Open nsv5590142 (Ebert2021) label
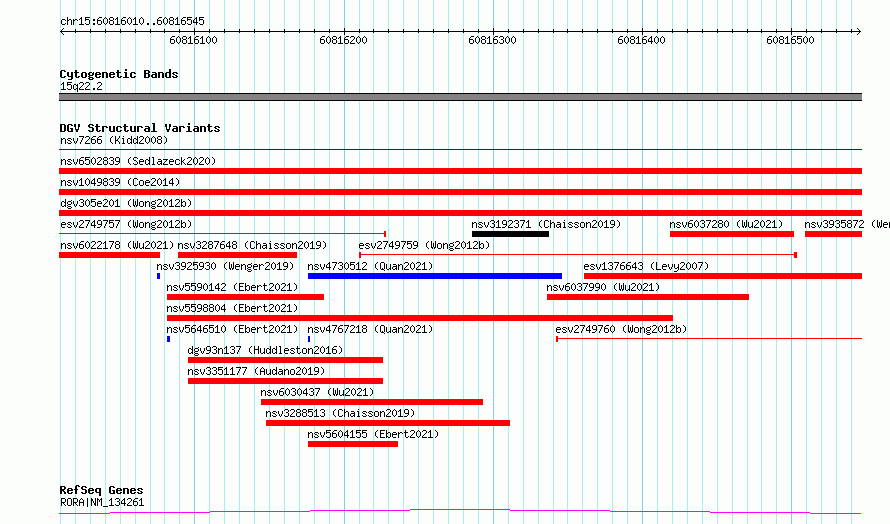The height and width of the screenshot is (524, 890). (232, 287)
